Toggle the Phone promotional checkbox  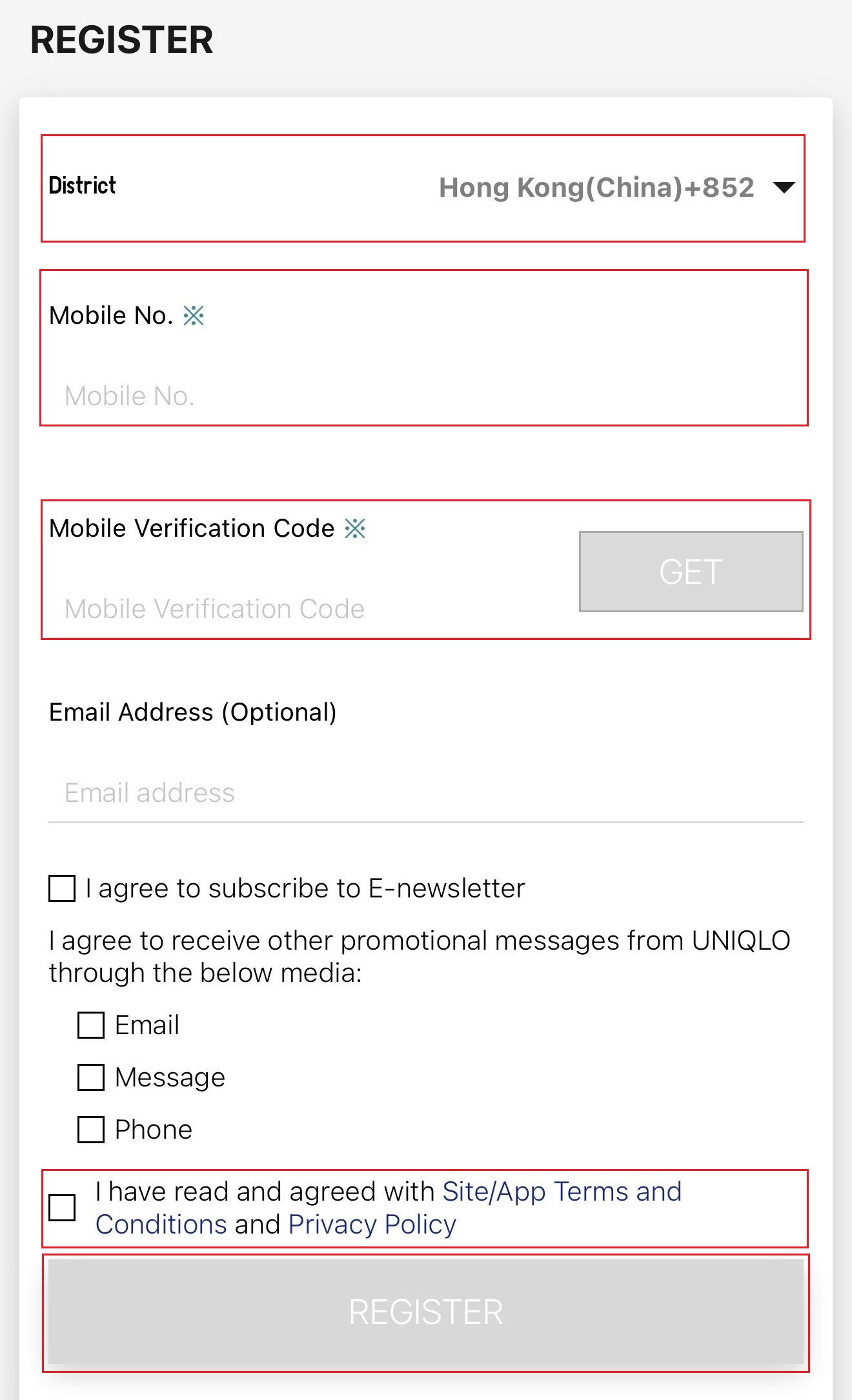tap(91, 1130)
